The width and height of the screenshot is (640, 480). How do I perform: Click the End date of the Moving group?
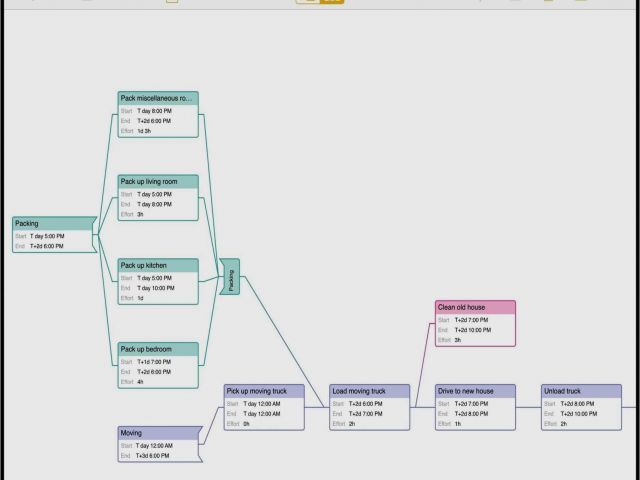pyautogui.click(x=152, y=456)
